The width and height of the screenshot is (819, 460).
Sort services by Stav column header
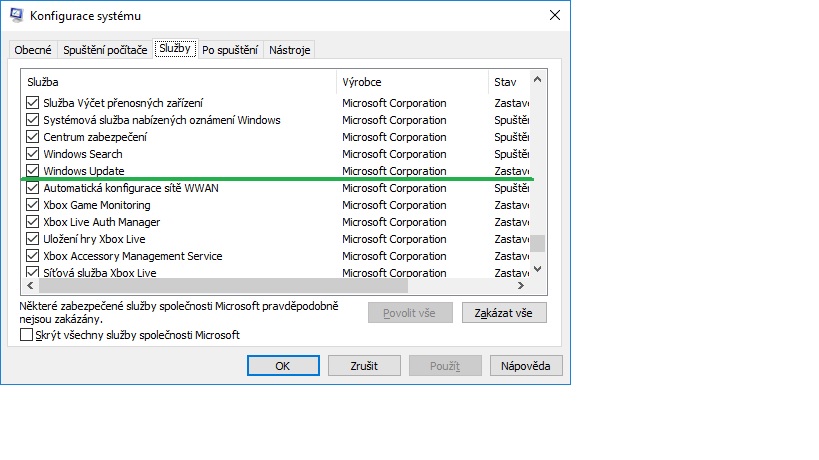pyautogui.click(x=508, y=81)
